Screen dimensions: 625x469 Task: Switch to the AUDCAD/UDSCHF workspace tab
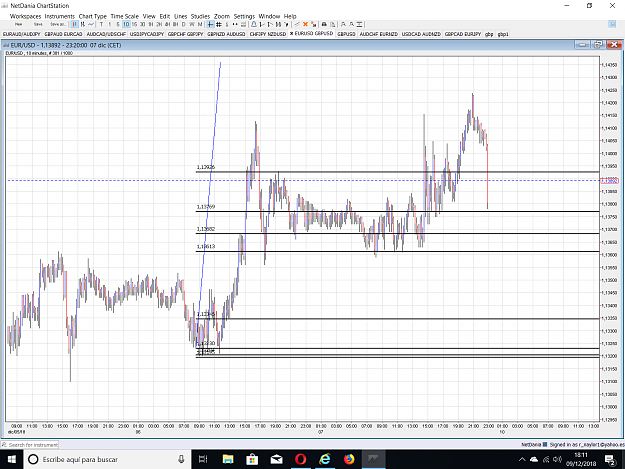coord(106,34)
